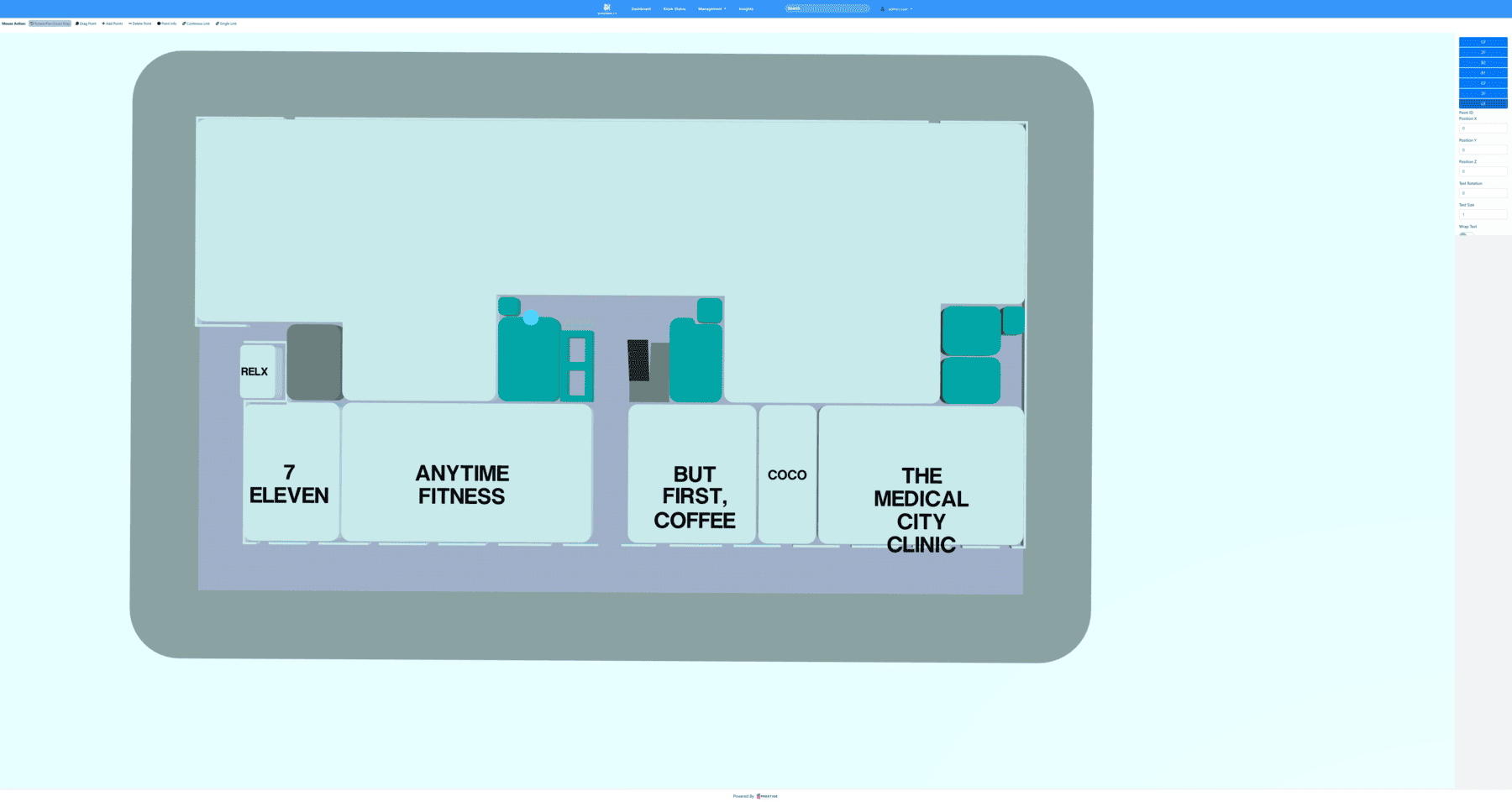
Task: Click the Position X input field
Action: pyautogui.click(x=1483, y=128)
